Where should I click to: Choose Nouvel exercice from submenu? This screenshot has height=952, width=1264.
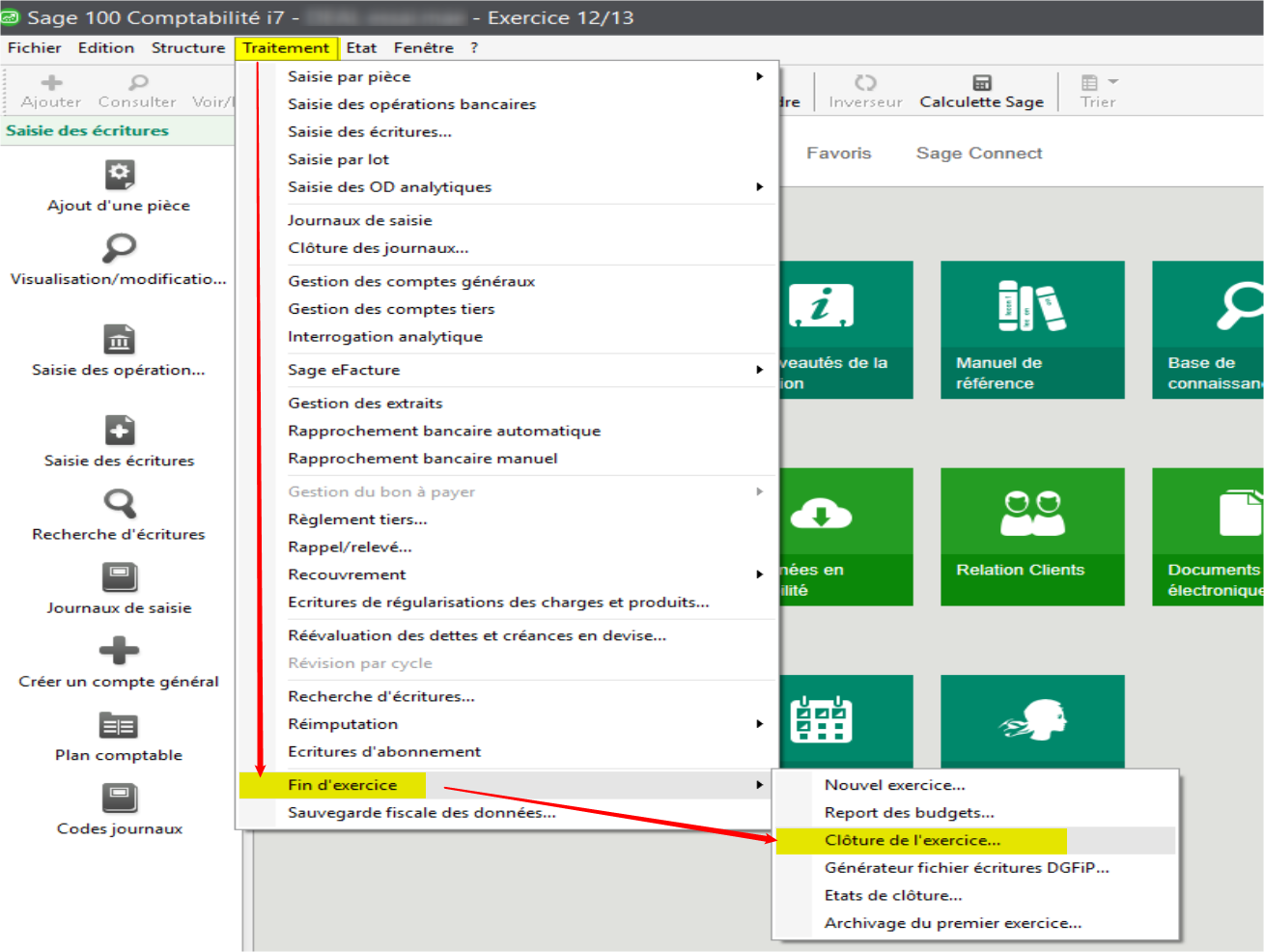coord(894,785)
